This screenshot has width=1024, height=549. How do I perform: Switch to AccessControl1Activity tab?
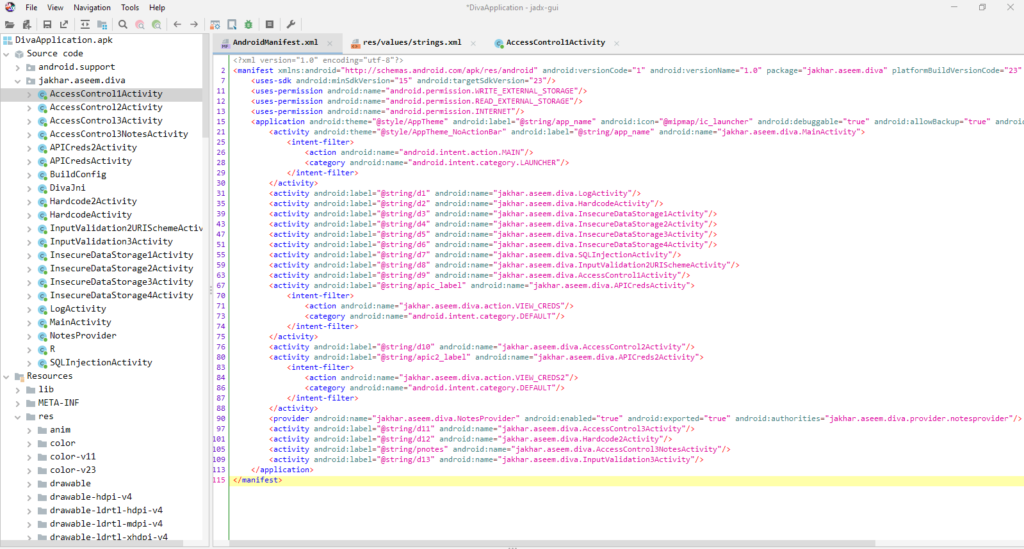tap(556, 42)
